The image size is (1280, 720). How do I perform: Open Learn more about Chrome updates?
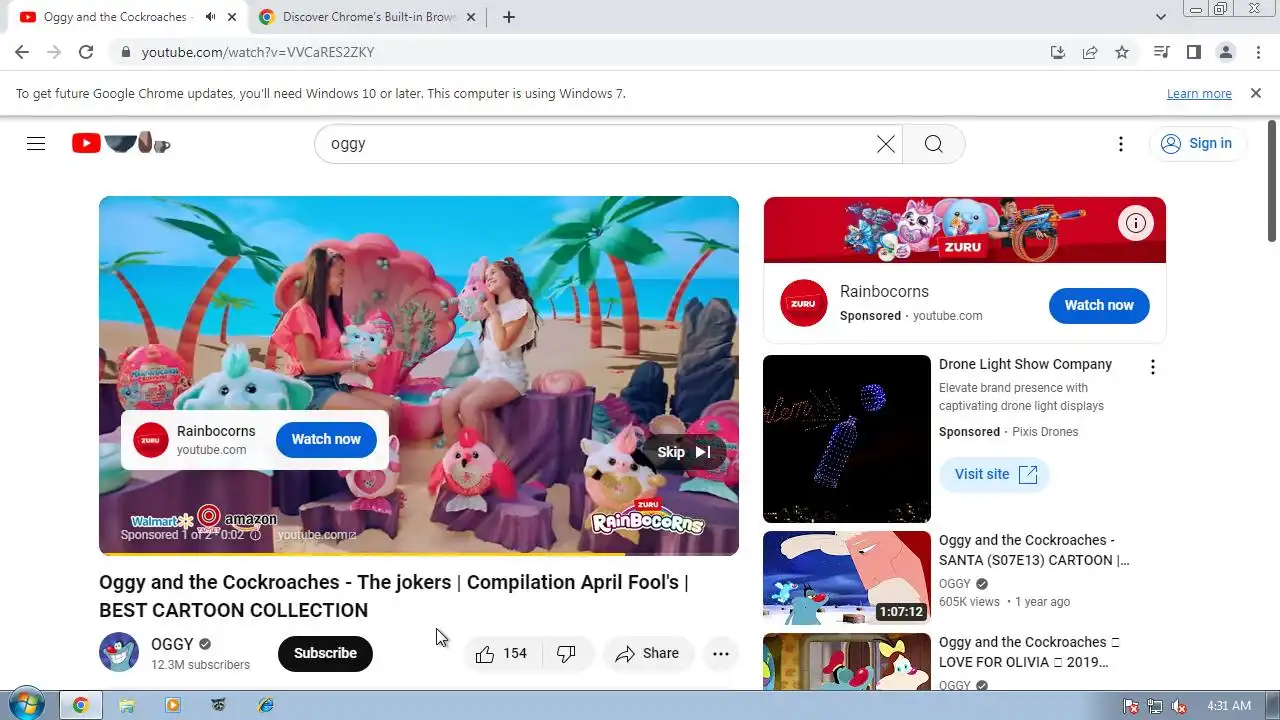1199,94
